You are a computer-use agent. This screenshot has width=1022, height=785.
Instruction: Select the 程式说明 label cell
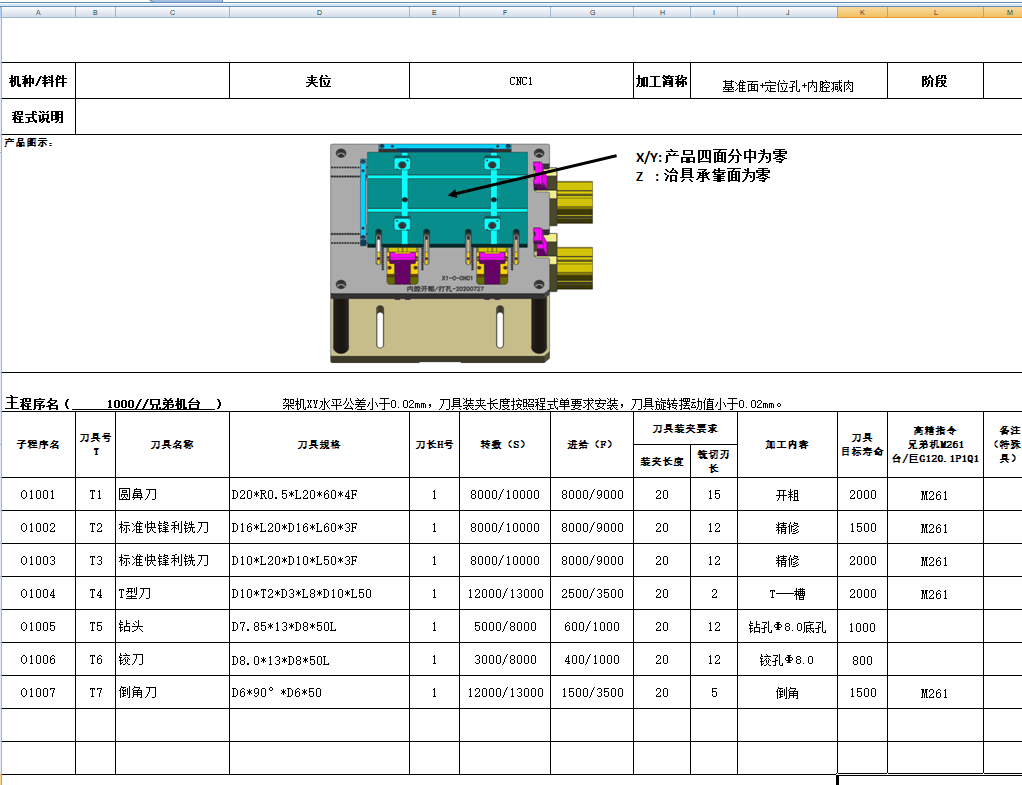coord(38,116)
